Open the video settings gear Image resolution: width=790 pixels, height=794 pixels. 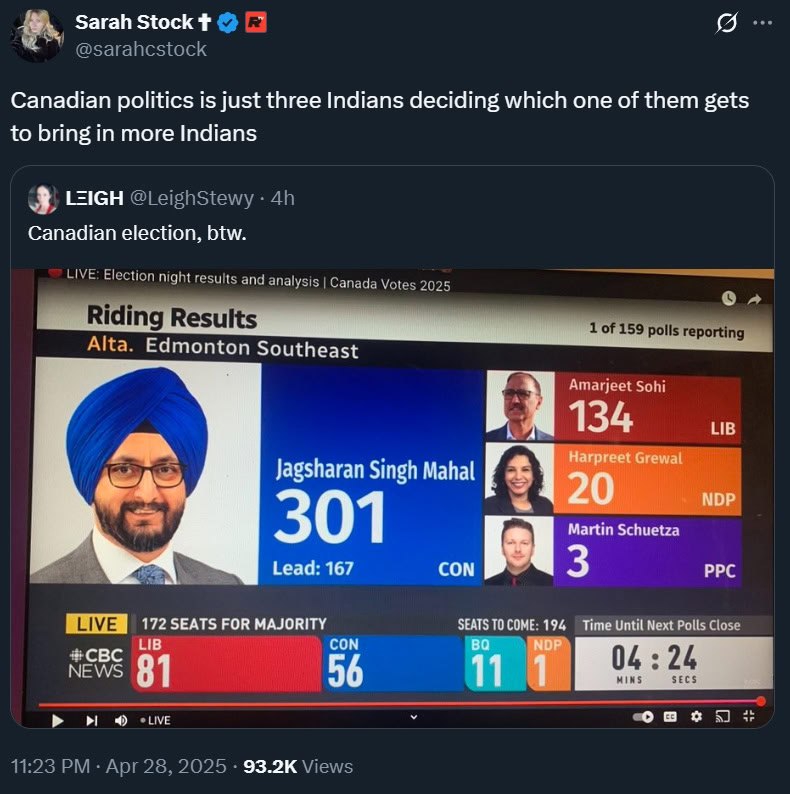[697, 717]
